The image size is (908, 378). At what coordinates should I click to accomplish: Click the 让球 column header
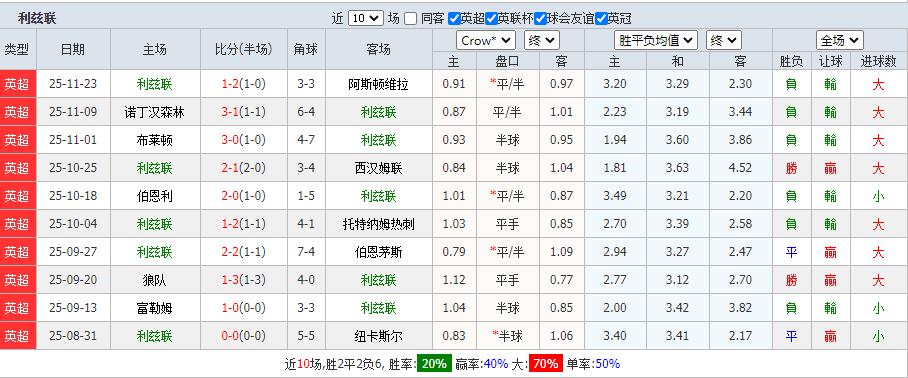(830, 61)
